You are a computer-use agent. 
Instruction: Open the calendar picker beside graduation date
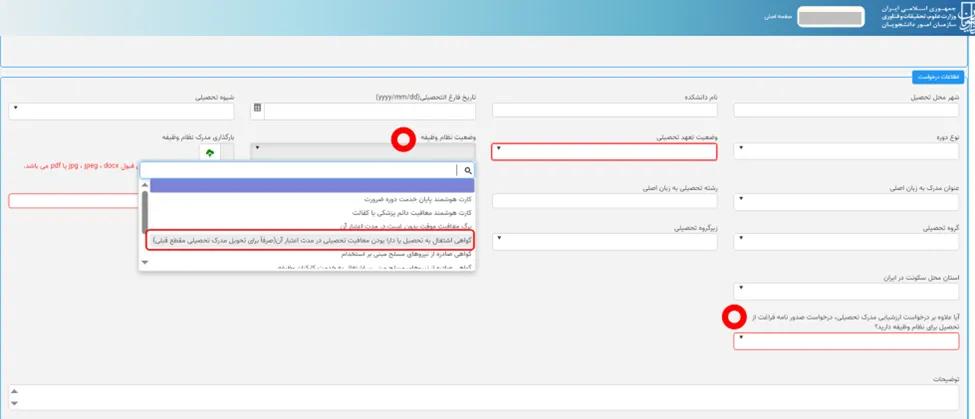point(257,108)
